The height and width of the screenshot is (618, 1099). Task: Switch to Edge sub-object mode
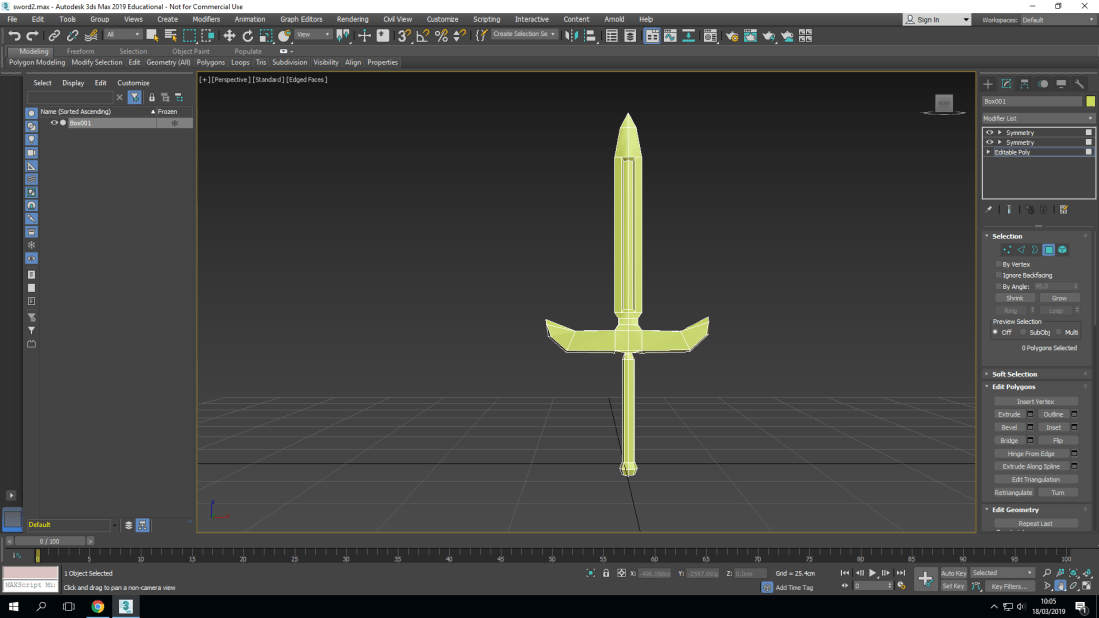(x=1021, y=249)
